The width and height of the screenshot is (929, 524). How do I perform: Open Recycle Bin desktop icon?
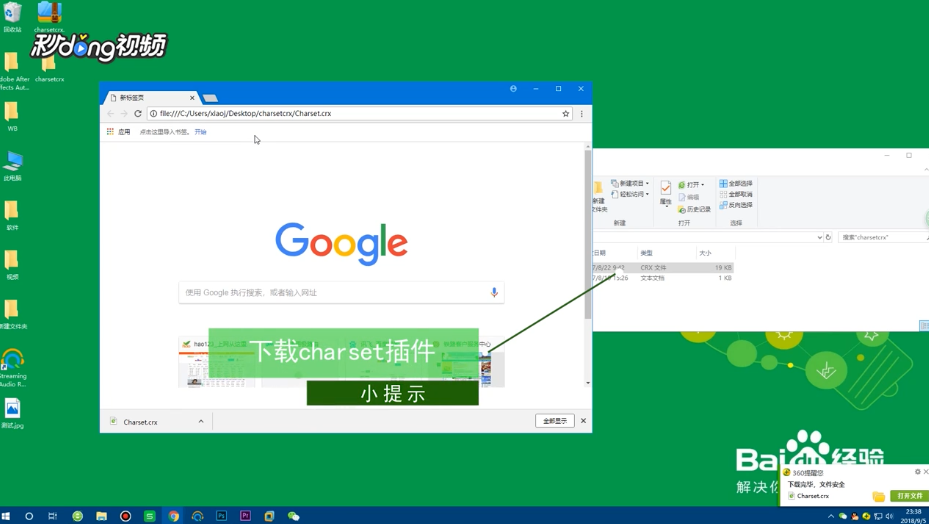point(12,17)
